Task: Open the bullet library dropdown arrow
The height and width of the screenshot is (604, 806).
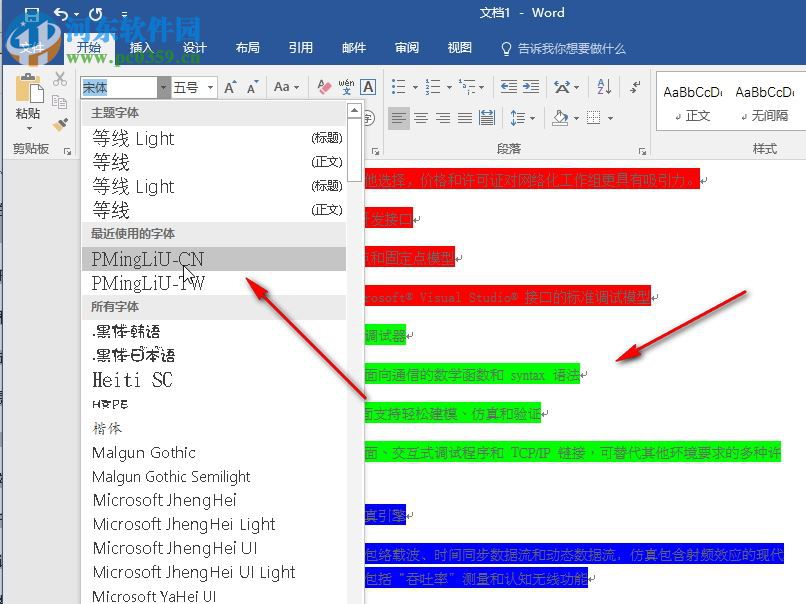Action: click(415, 87)
